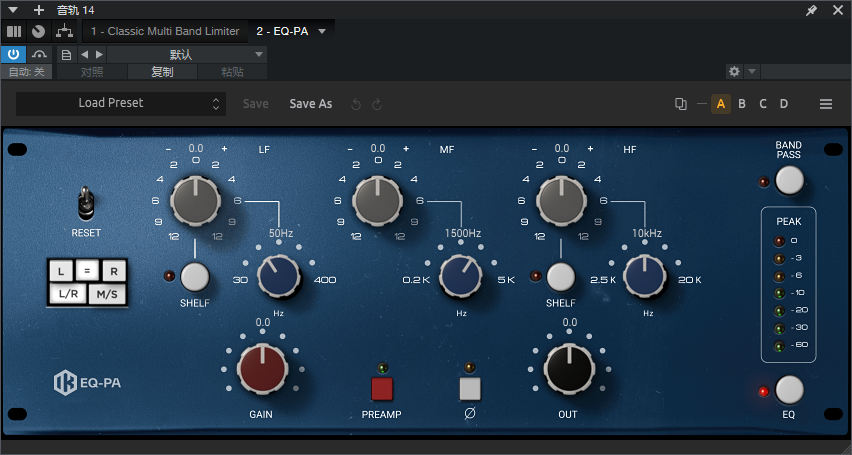Open the channel editor bars icon
The width and height of the screenshot is (852, 455).
tap(14, 32)
